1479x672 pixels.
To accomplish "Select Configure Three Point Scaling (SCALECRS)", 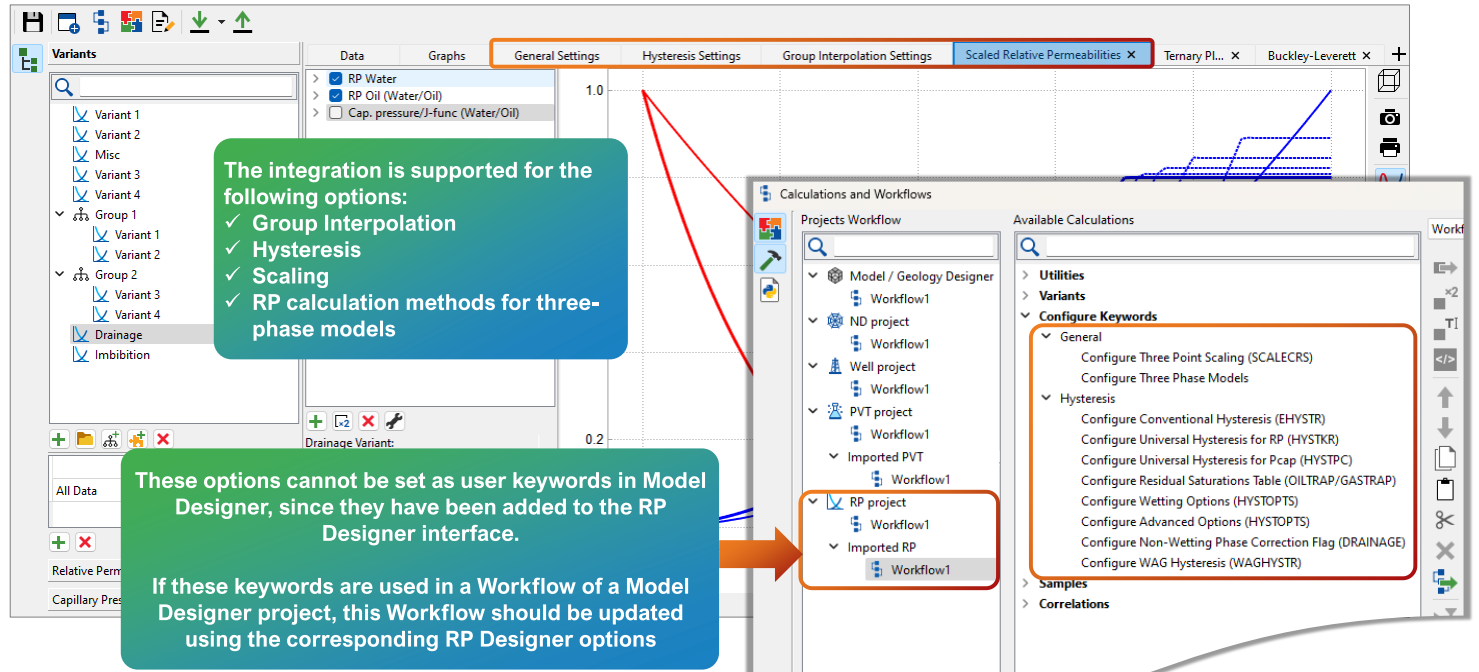I will coord(1196,357).
